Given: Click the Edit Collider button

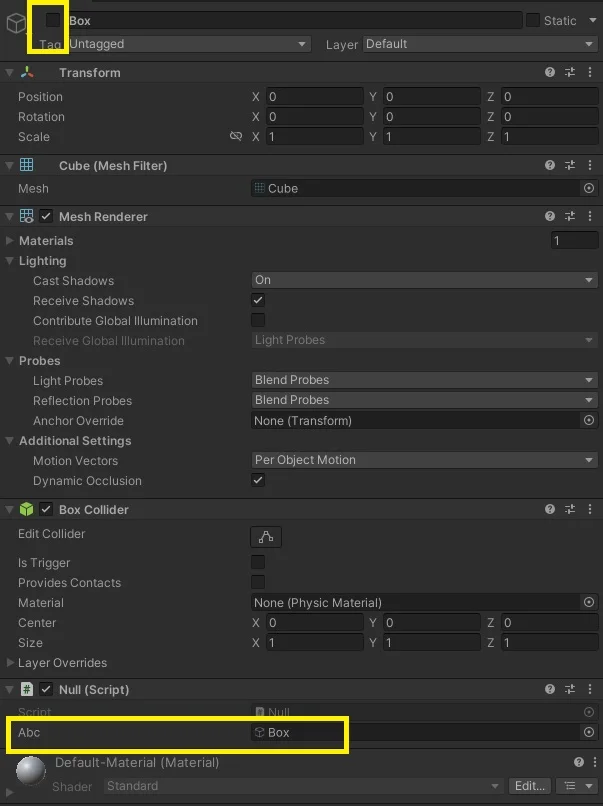Looking at the screenshot, I should (x=266, y=537).
